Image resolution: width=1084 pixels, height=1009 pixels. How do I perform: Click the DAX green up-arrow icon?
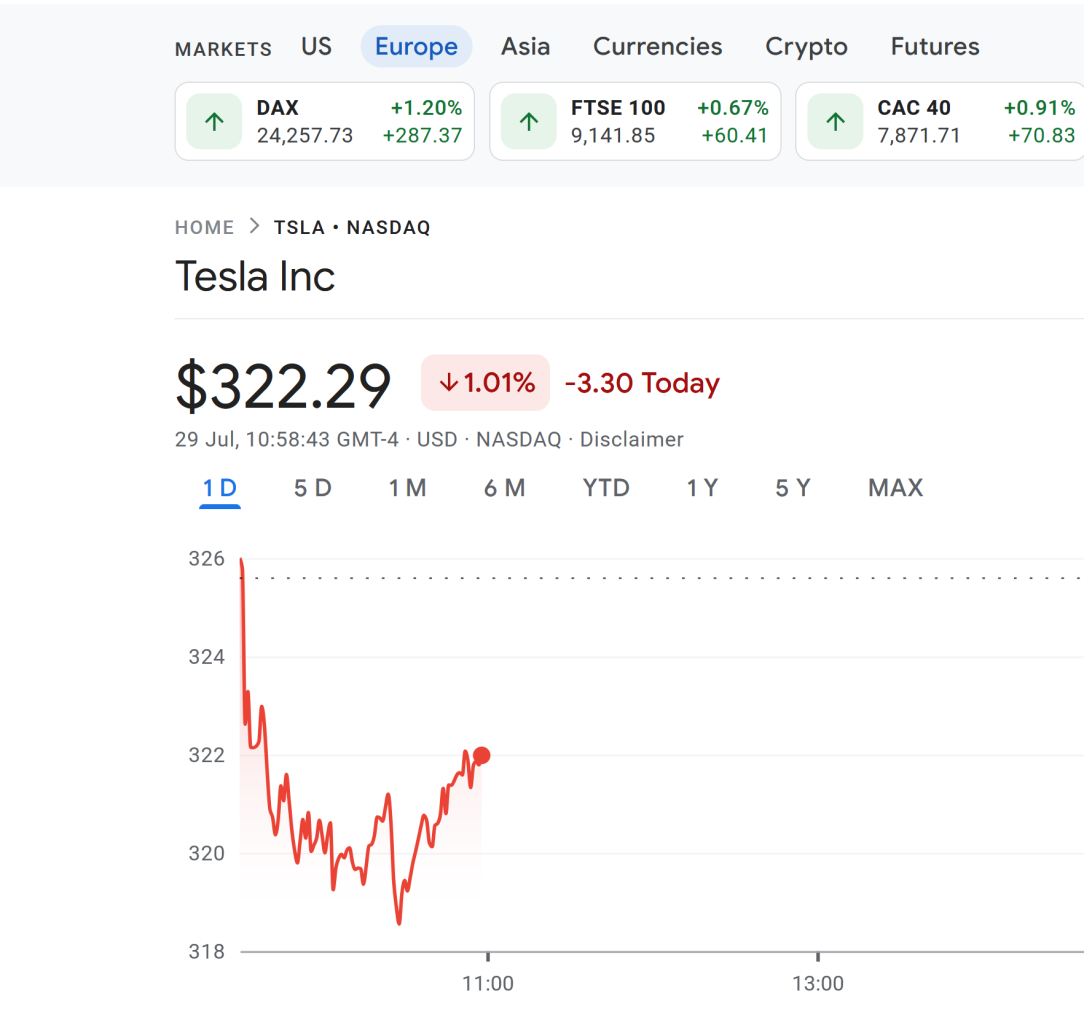pyautogui.click(x=214, y=122)
